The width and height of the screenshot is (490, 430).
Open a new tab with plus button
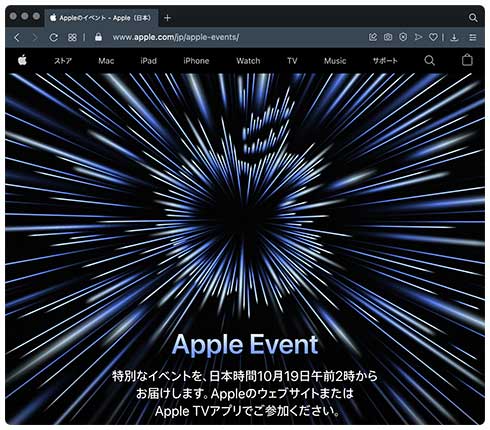click(167, 18)
